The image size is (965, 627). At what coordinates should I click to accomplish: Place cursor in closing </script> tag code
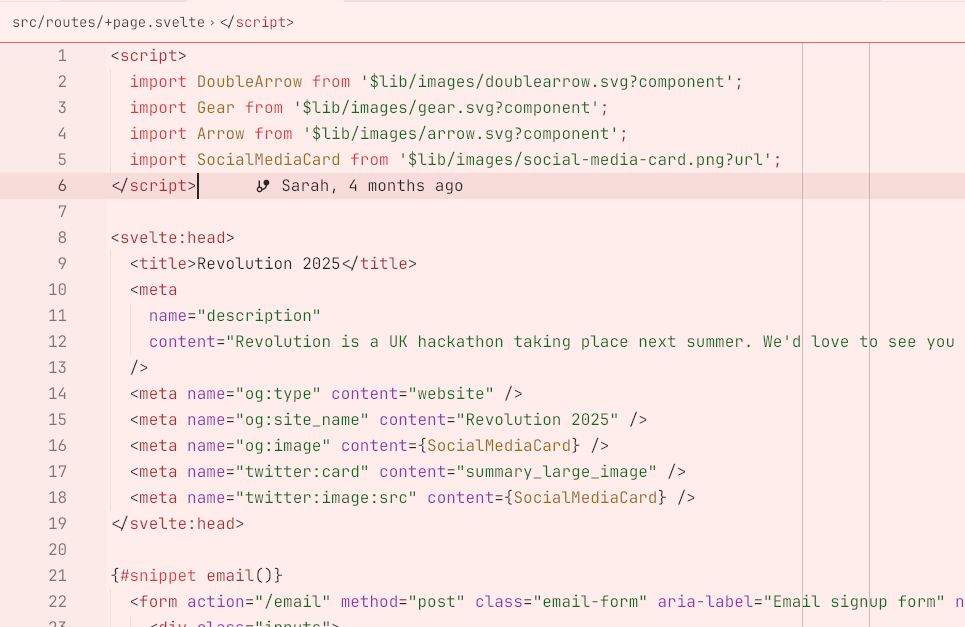[153, 186]
